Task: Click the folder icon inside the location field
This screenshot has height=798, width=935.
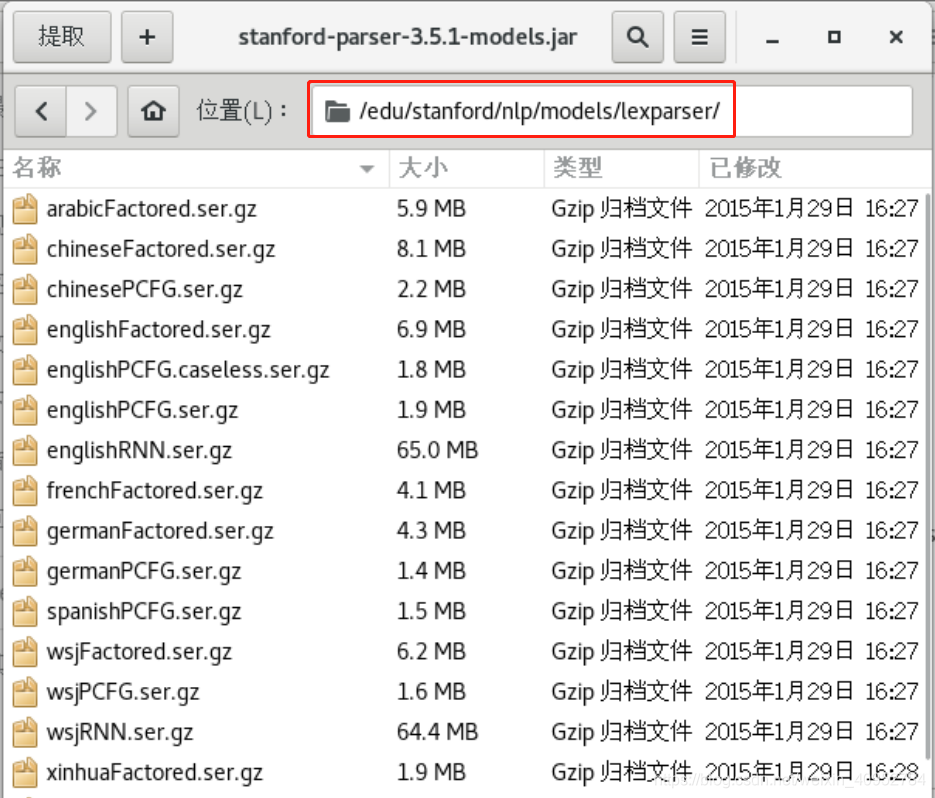Action: [337, 110]
